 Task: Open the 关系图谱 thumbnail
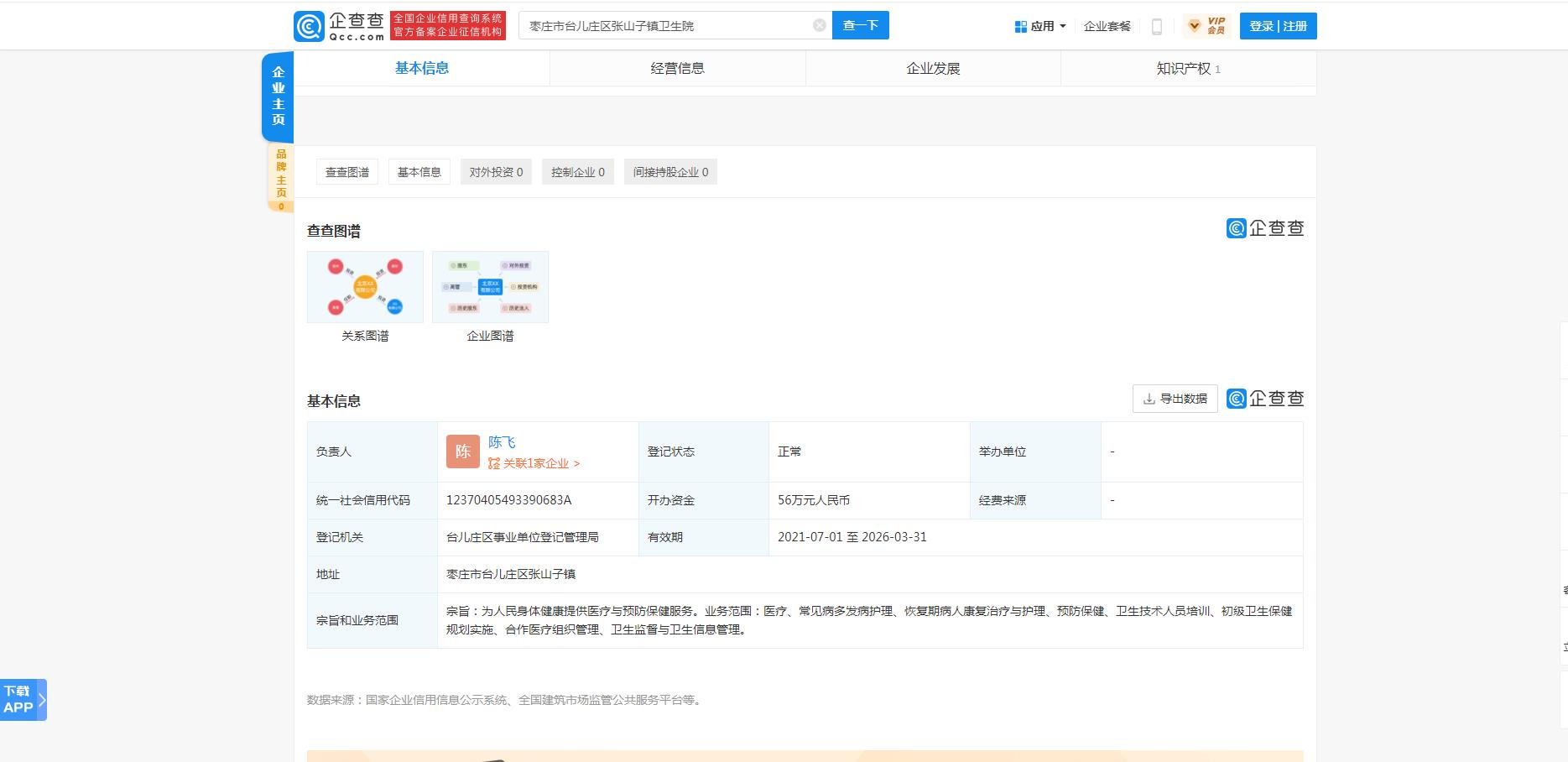click(x=365, y=287)
